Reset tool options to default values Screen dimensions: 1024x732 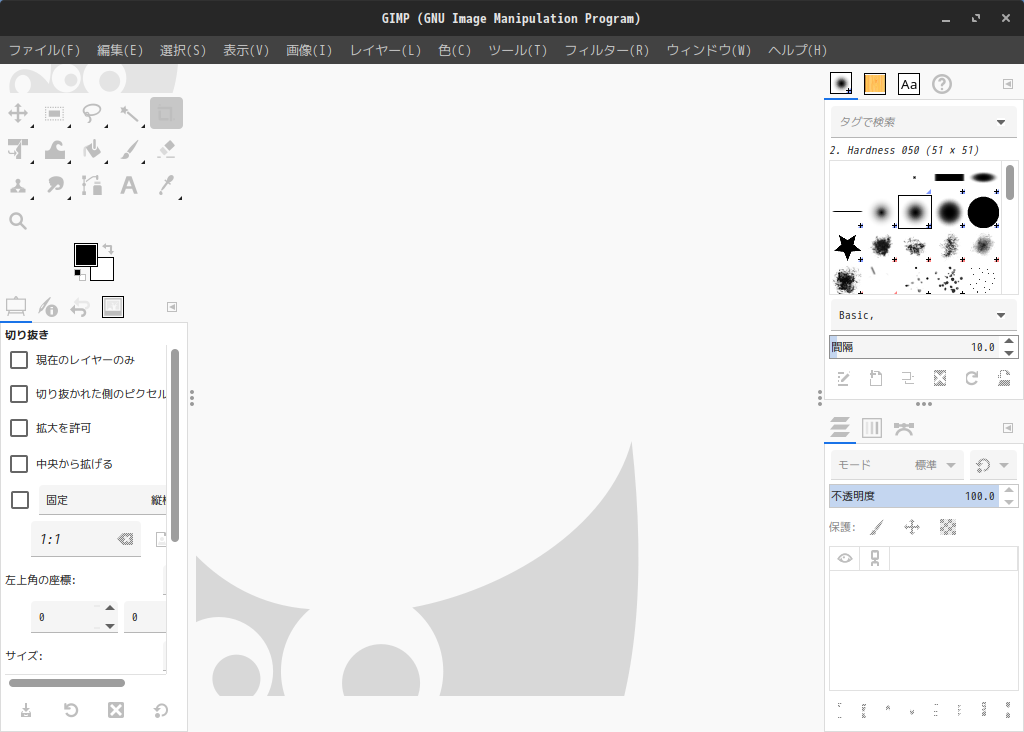[160, 710]
